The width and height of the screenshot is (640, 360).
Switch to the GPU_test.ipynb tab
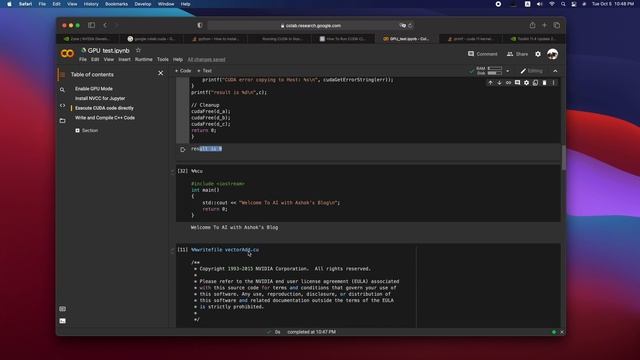(x=406, y=39)
